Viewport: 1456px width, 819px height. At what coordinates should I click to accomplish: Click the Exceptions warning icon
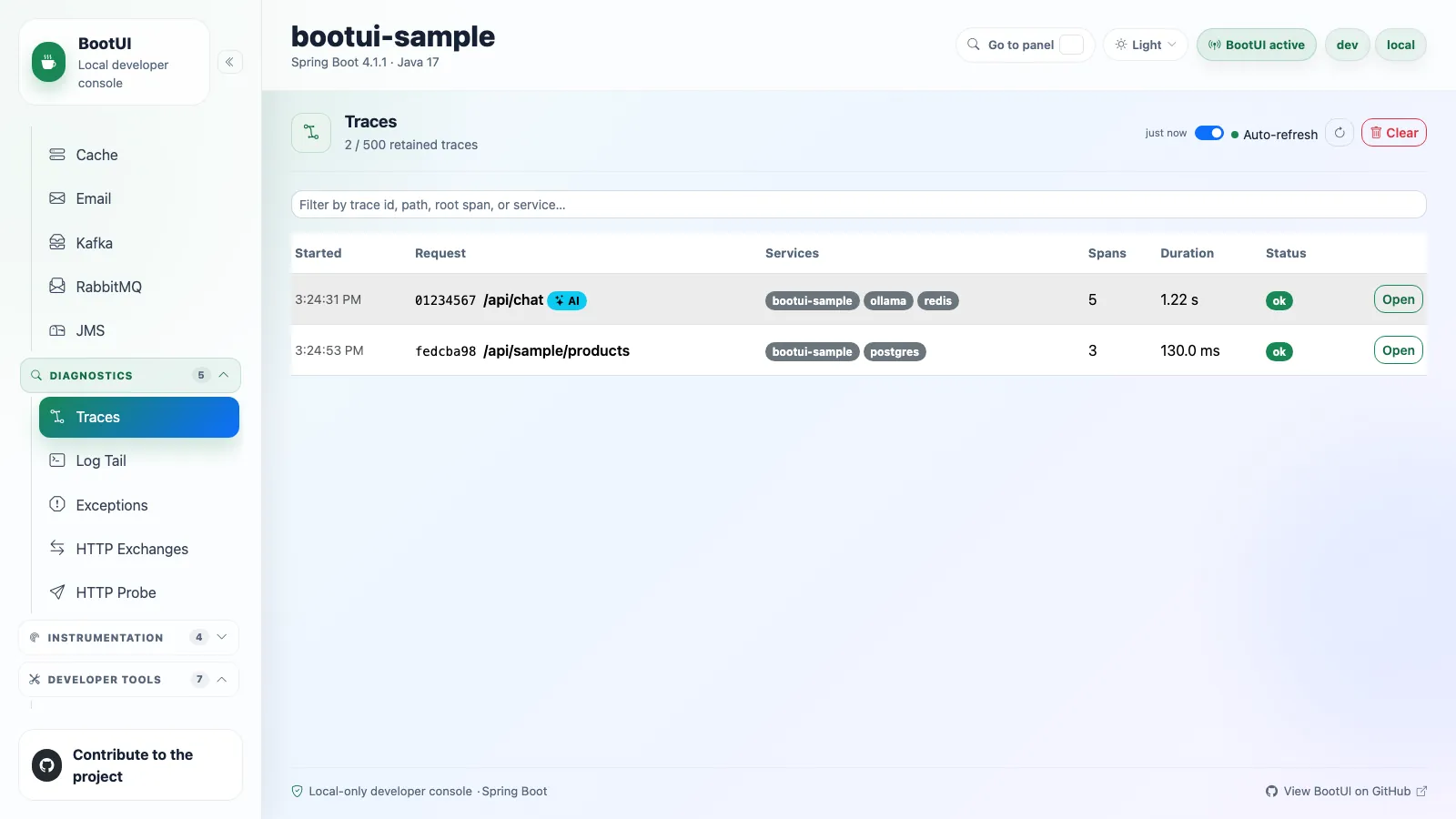pyautogui.click(x=57, y=504)
